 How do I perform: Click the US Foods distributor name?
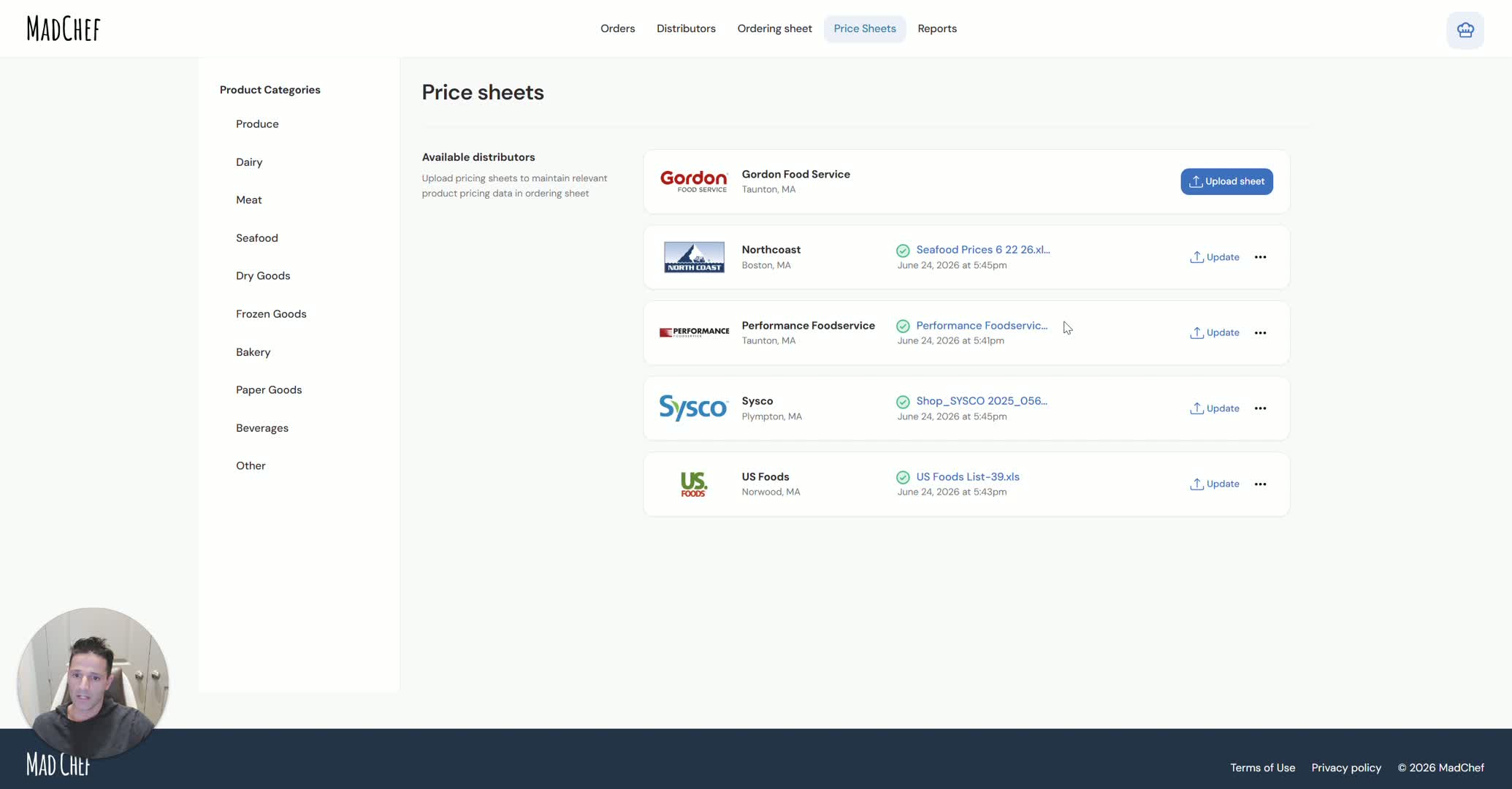point(765,476)
